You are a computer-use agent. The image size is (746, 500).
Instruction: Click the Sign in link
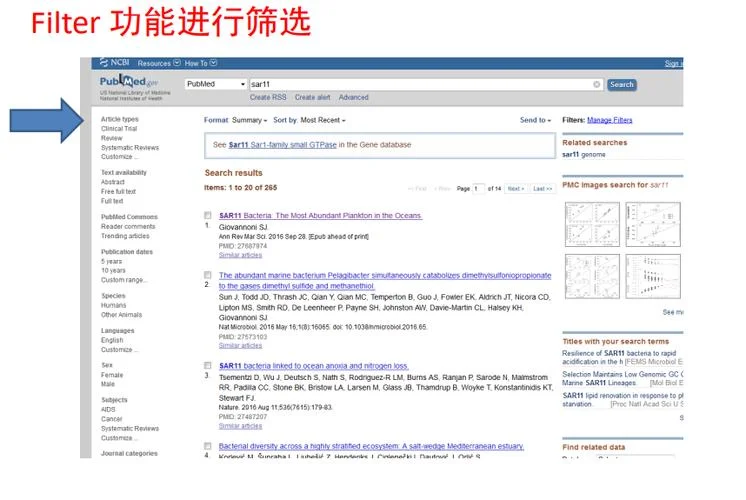coord(674,63)
